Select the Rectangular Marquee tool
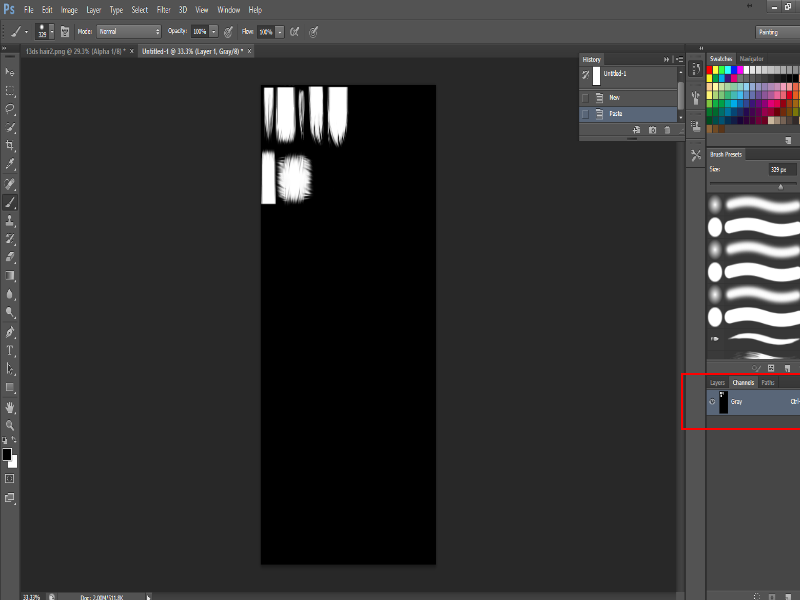Viewport: 800px width, 600px height. coord(10,90)
